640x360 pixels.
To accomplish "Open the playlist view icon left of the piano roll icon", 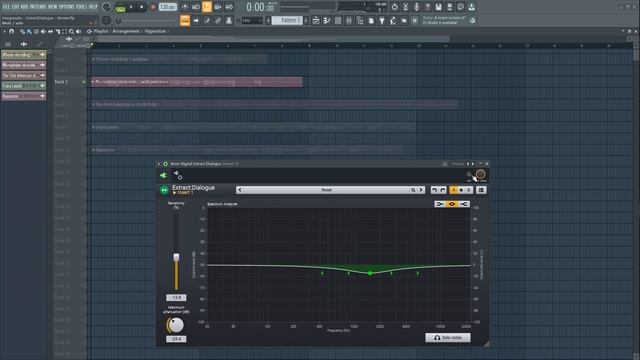I will [x=316, y=20].
